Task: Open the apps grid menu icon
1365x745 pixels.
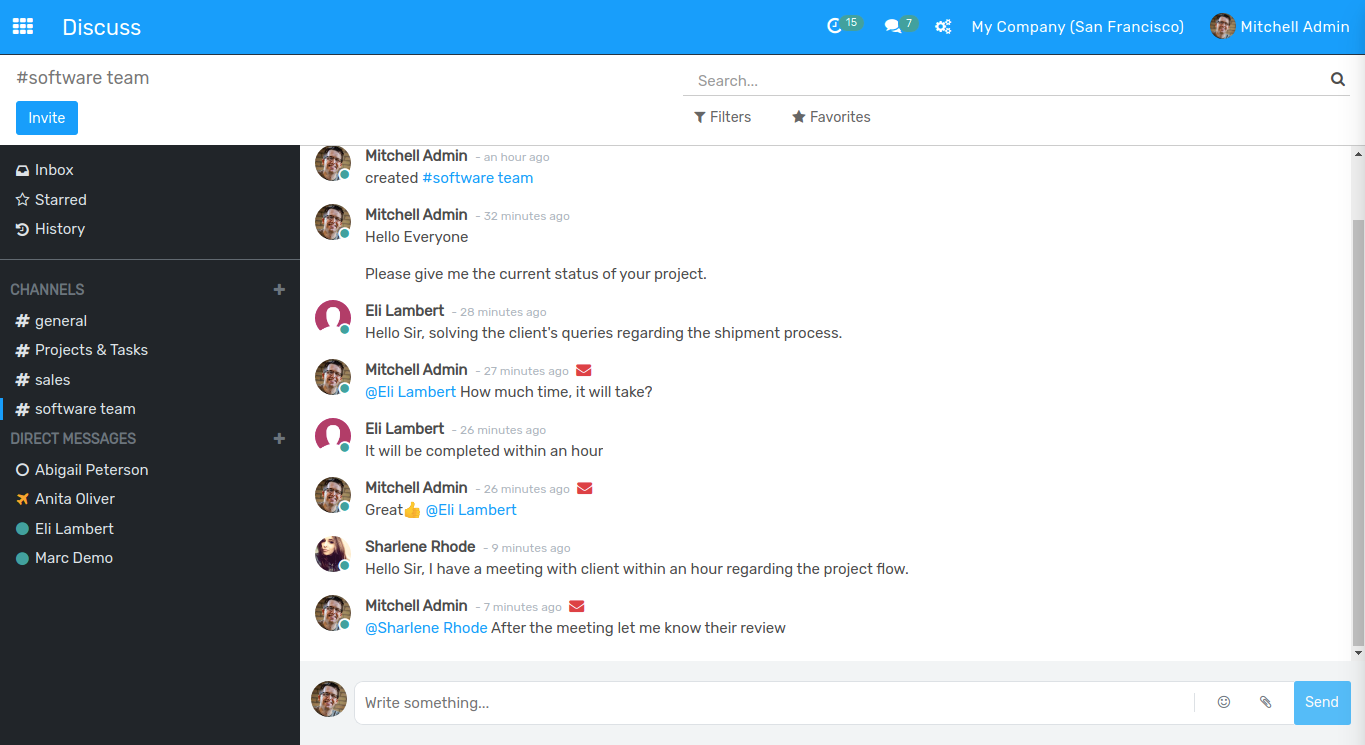Action: (x=22, y=27)
